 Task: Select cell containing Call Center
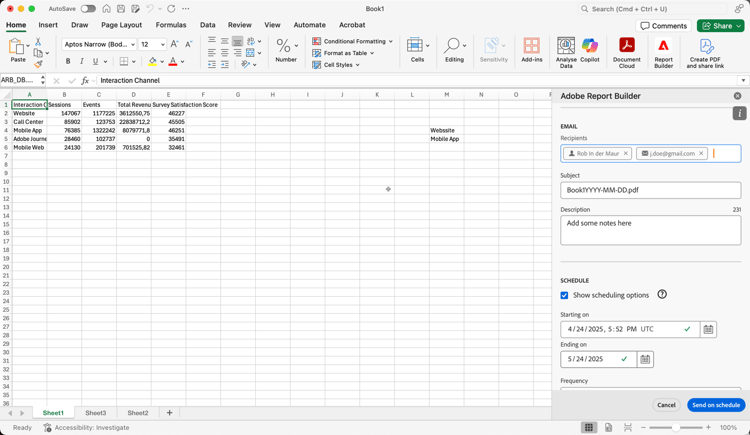click(x=29, y=122)
